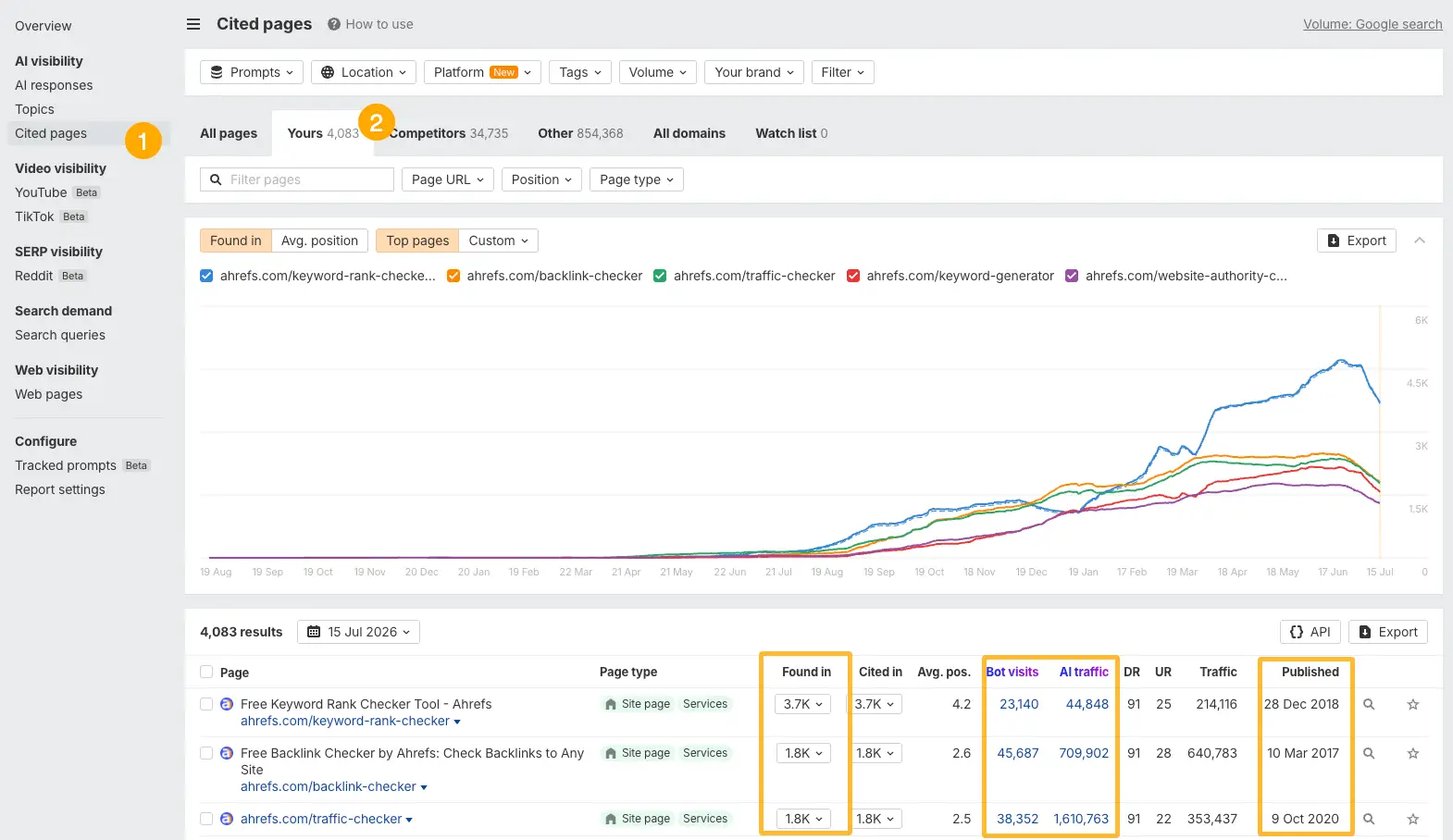The width and height of the screenshot is (1453, 840).
Task: Select all rows with the Page header checkbox
Action: 206,673
